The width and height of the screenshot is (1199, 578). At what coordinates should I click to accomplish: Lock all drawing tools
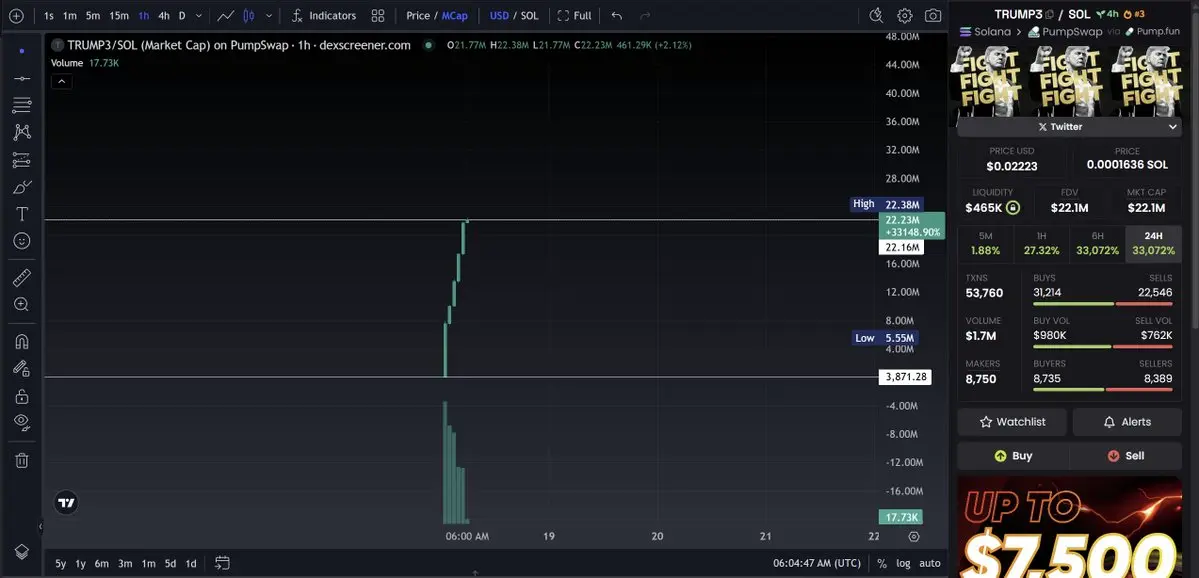21,396
